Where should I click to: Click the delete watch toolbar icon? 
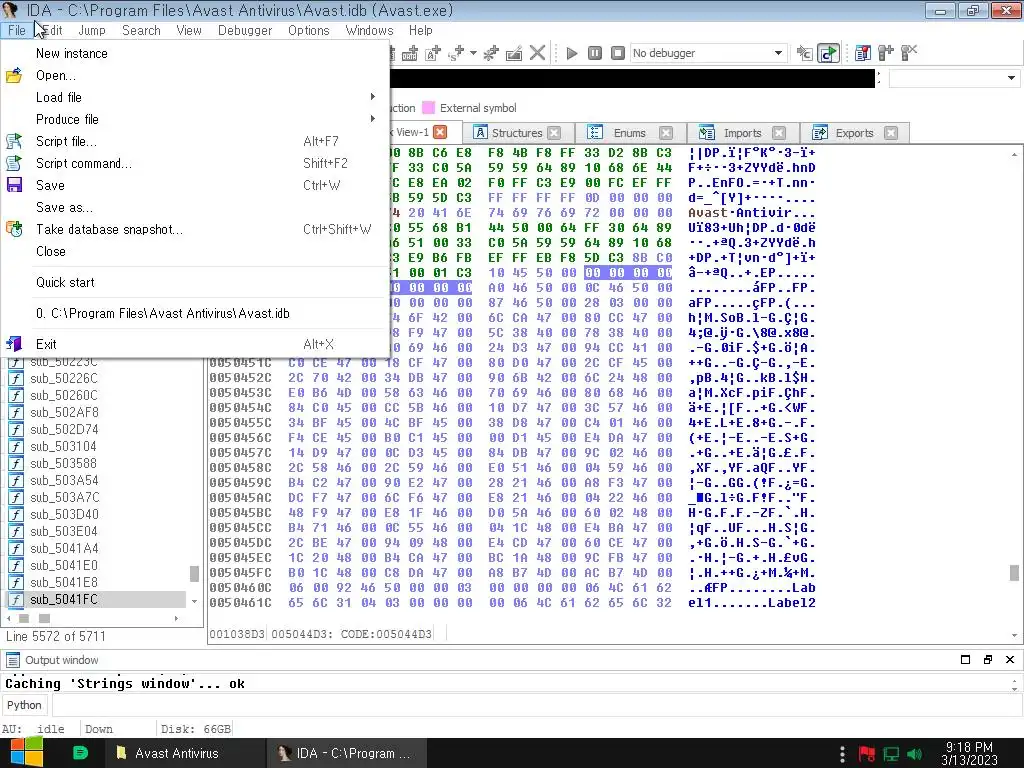pyautogui.click(x=909, y=53)
